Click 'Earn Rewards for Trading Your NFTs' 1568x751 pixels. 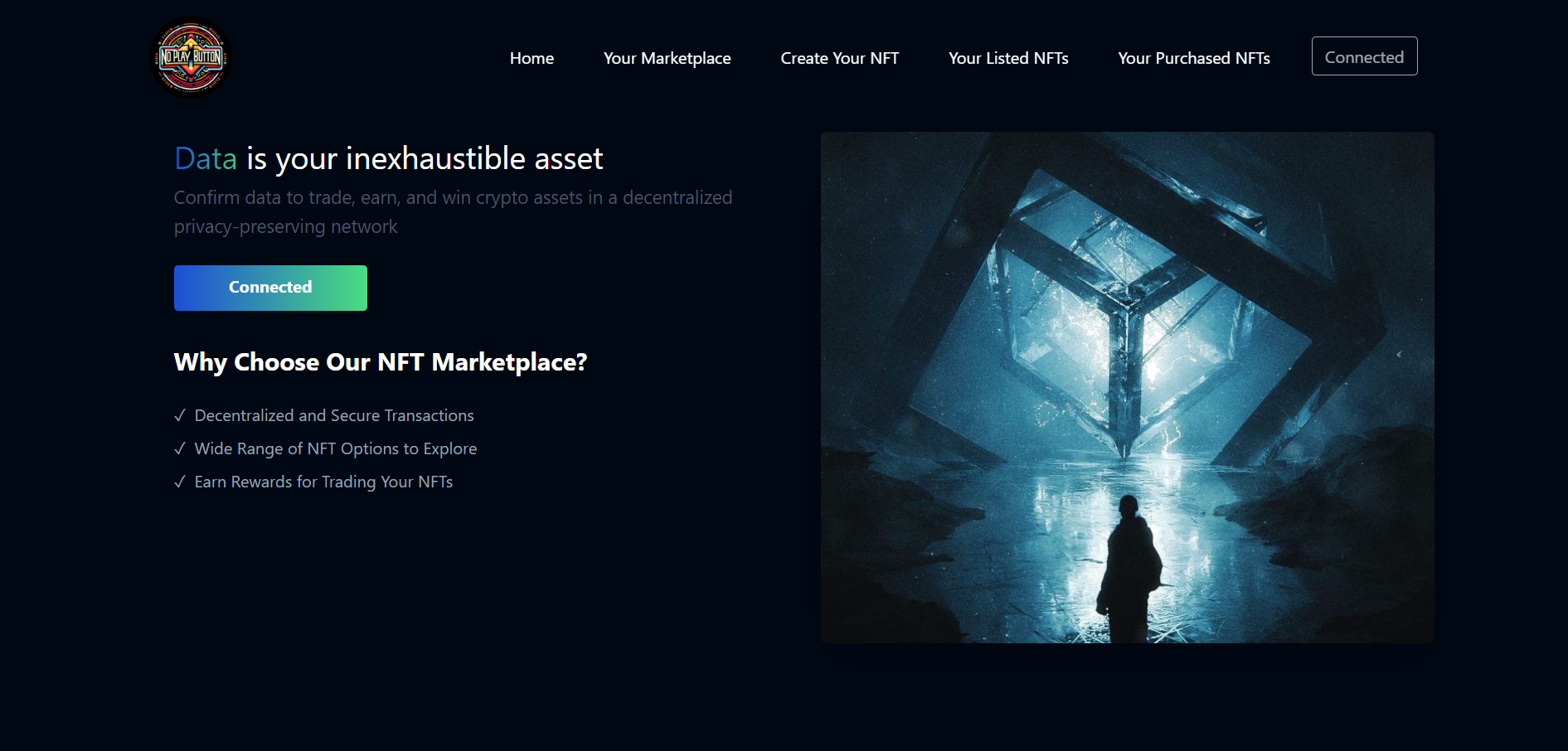coord(313,482)
